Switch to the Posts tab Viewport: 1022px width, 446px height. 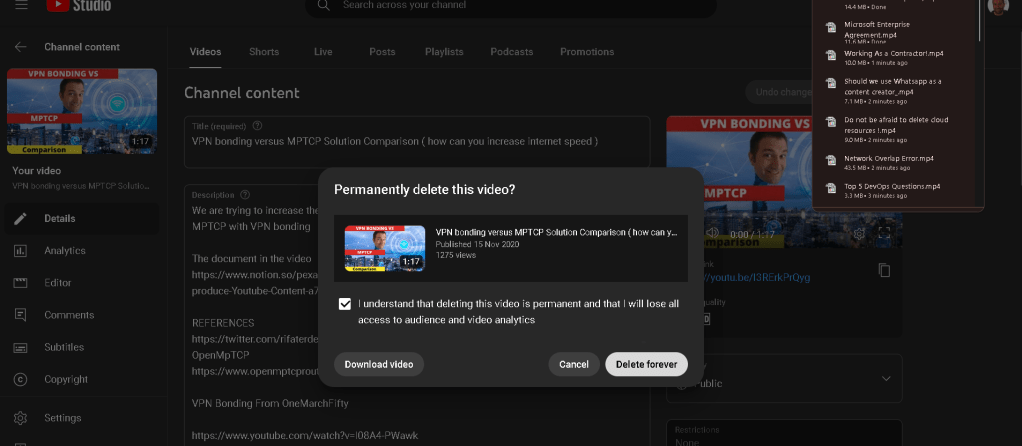point(382,52)
